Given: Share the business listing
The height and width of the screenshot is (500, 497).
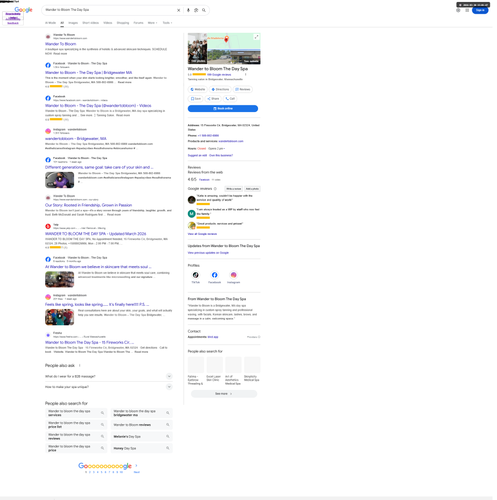Looking at the screenshot, I should (x=213, y=99).
